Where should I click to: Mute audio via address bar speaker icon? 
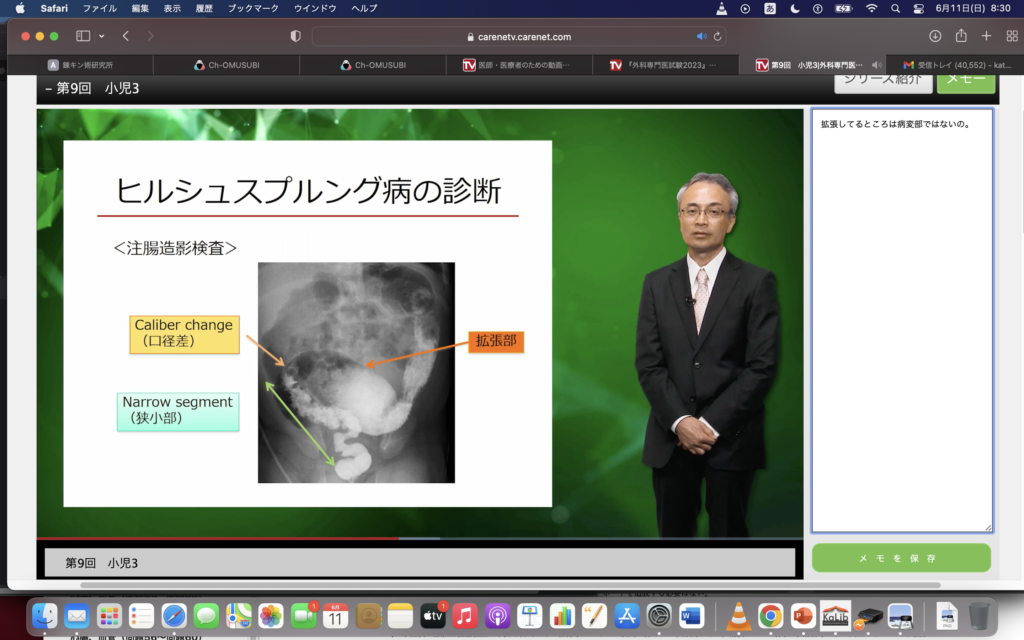pos(701,36)
